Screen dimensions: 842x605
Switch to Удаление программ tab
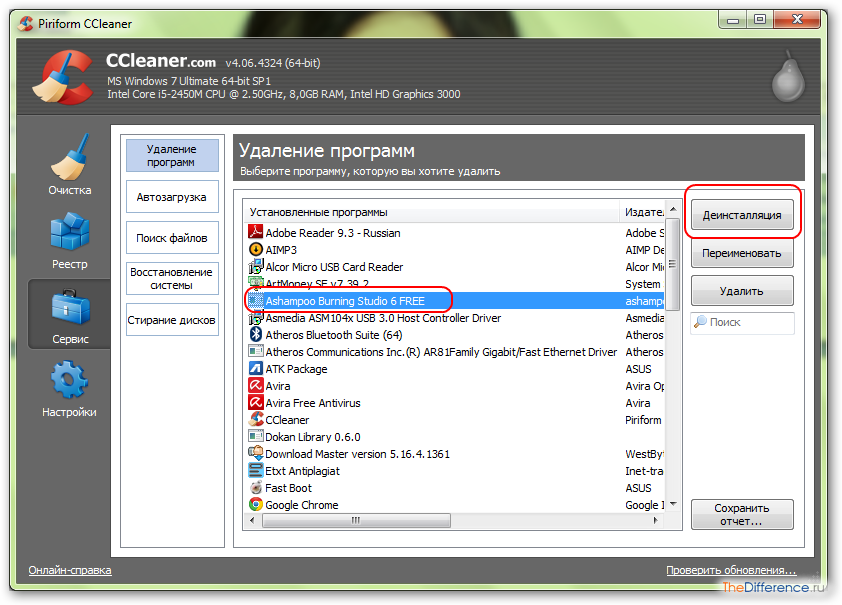[172, 156]
